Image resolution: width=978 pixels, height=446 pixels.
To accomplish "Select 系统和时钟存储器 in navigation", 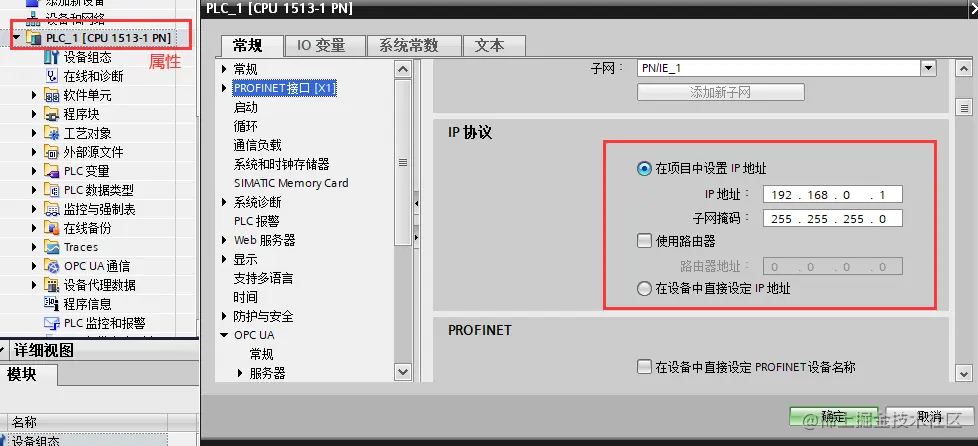I will [x=281, y=164].
